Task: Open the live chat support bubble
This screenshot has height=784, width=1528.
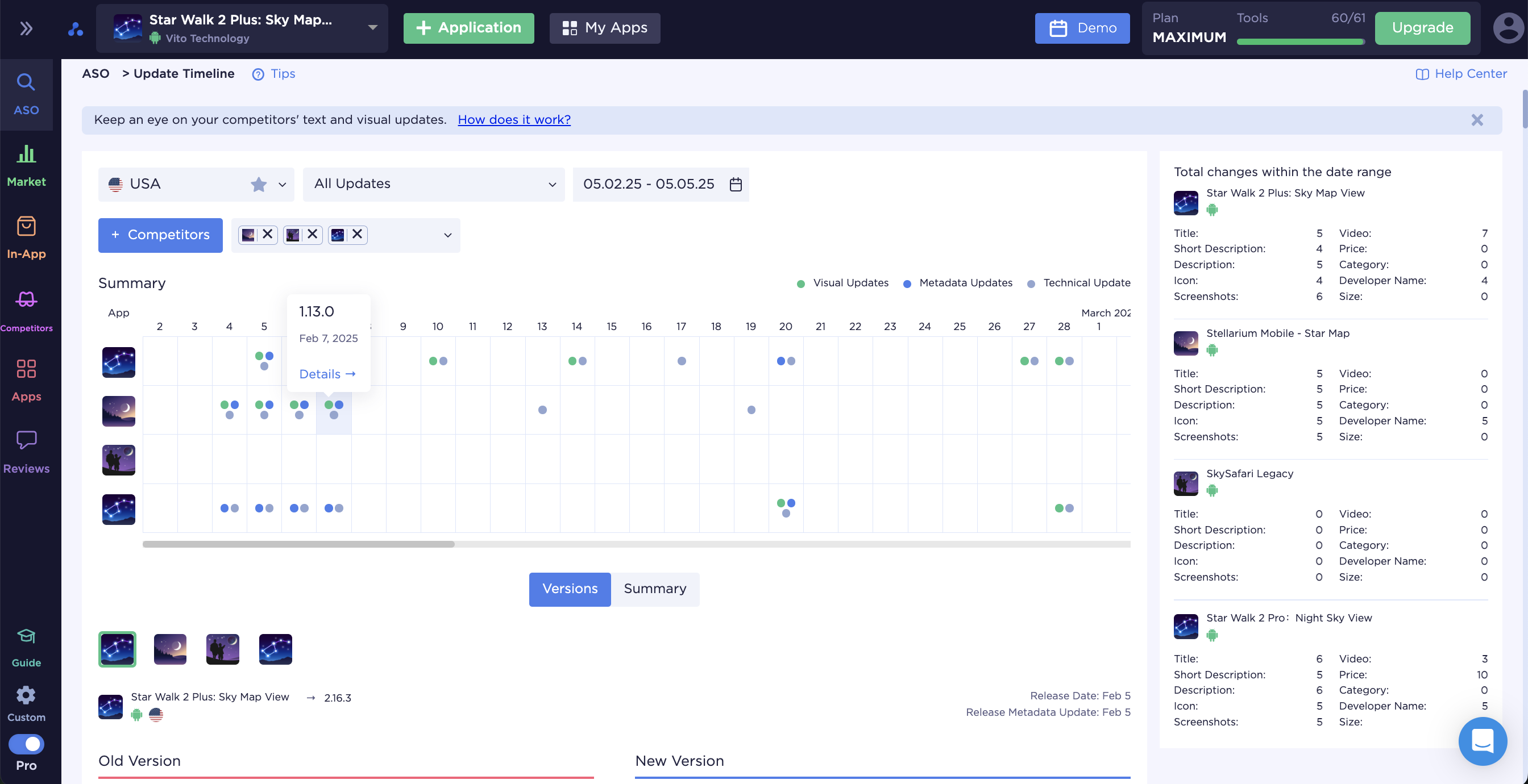Action: point(1483,741)
